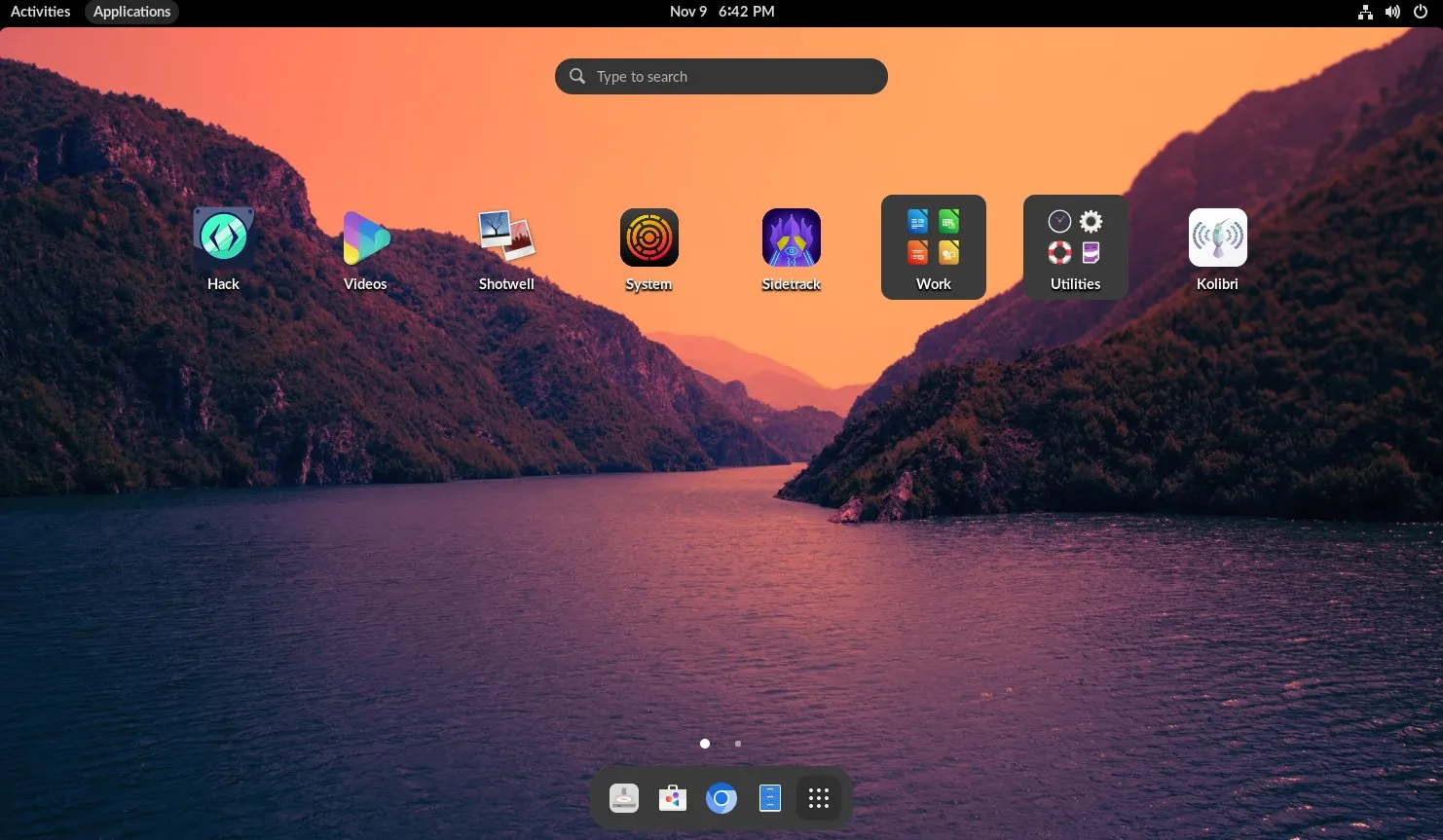Screen dimensions: 1443x840
Task: Click the Activities corner
Action: point(40,11)
